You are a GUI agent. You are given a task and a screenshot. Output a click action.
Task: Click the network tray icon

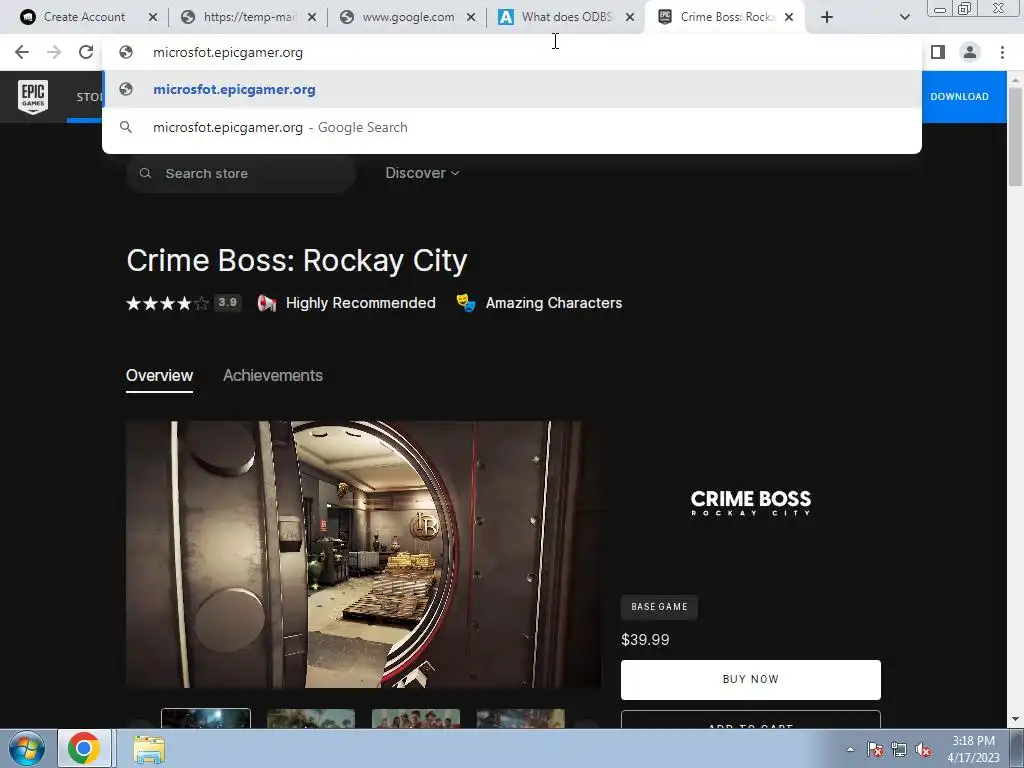899,749
